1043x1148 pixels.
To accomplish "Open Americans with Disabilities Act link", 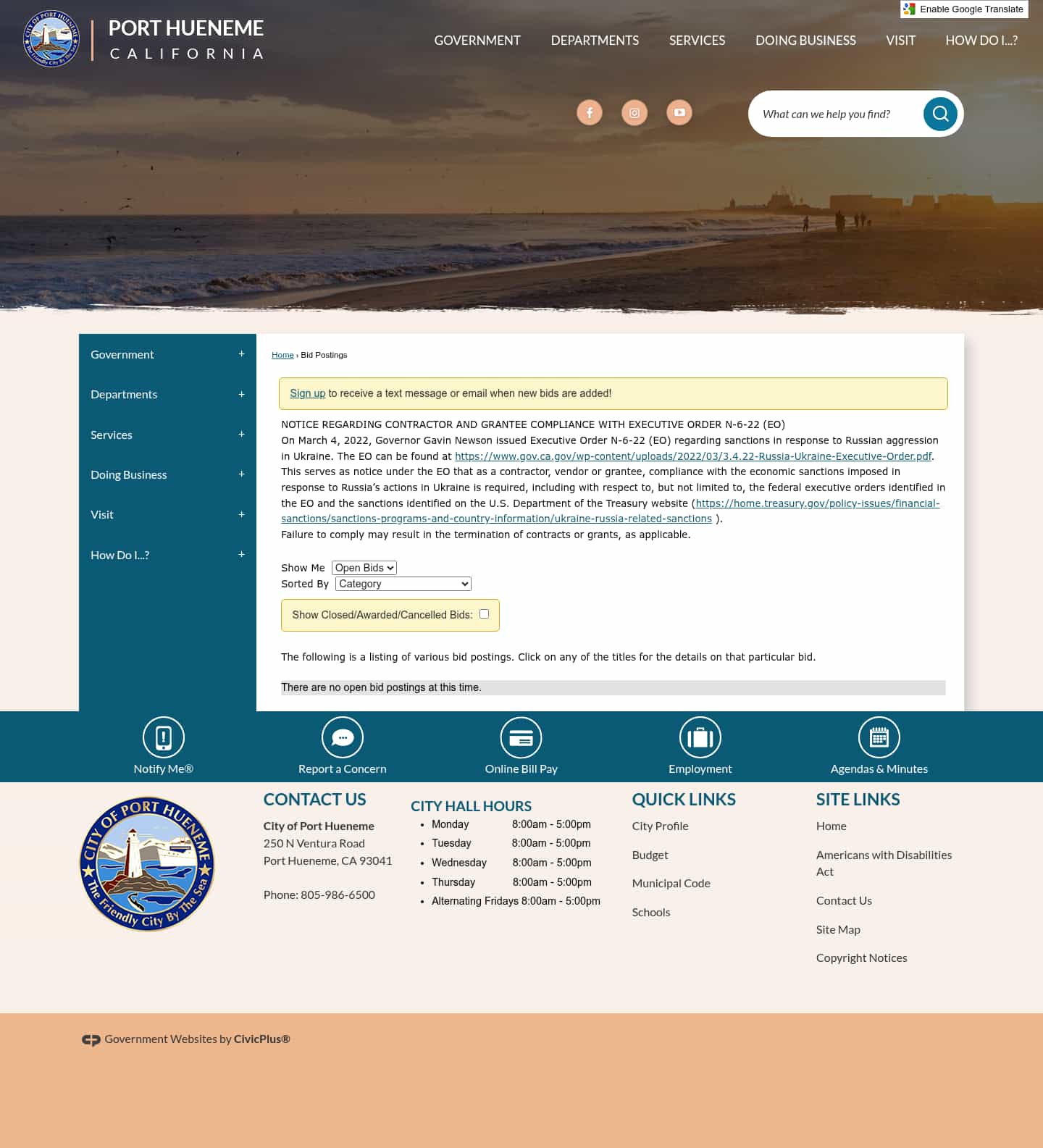I will [884, 863].
